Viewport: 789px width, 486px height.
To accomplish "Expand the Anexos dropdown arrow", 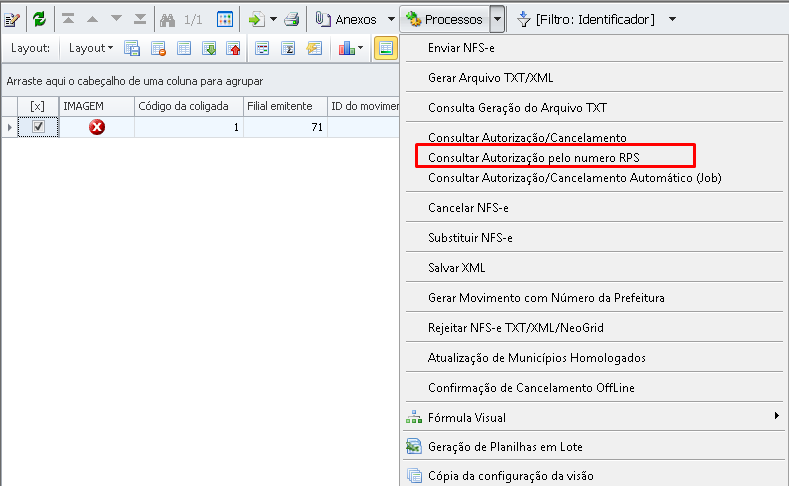I will 391,20.
